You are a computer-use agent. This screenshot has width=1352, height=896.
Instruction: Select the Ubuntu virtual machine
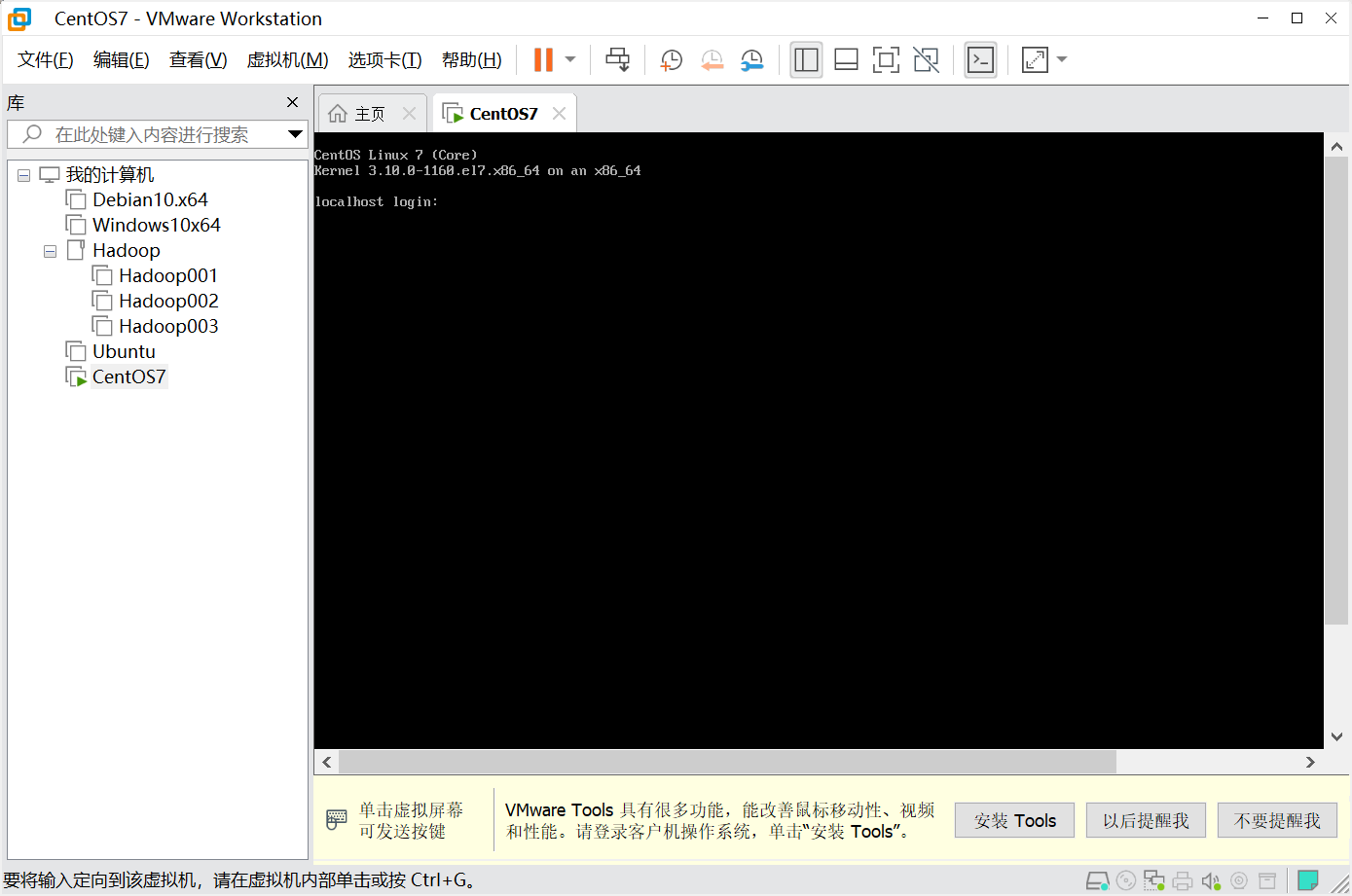tap(124, 351)
